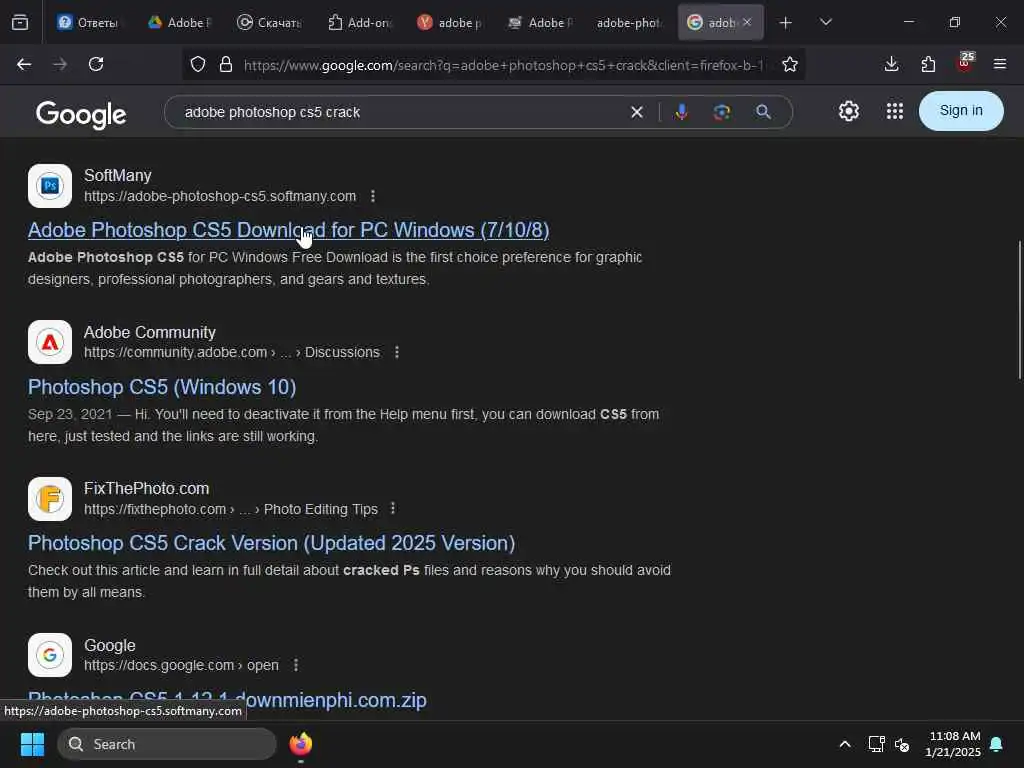Go back to previous page

tap(24, 64)
